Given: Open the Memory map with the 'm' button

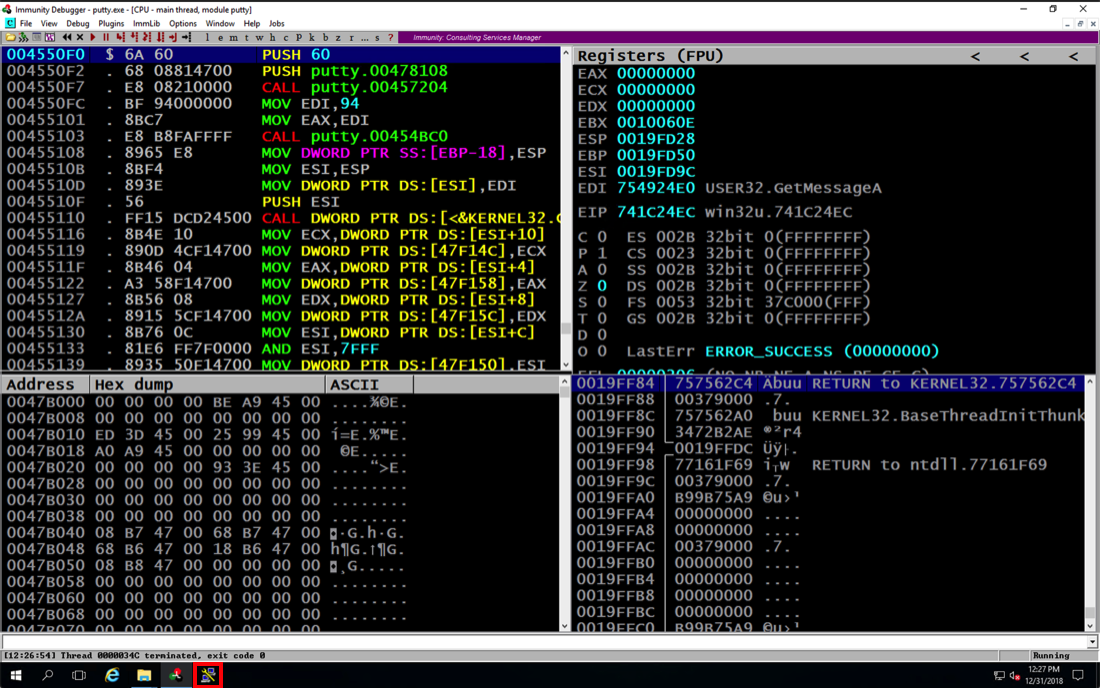Looking at the screenshot, I should click(233, 38).
